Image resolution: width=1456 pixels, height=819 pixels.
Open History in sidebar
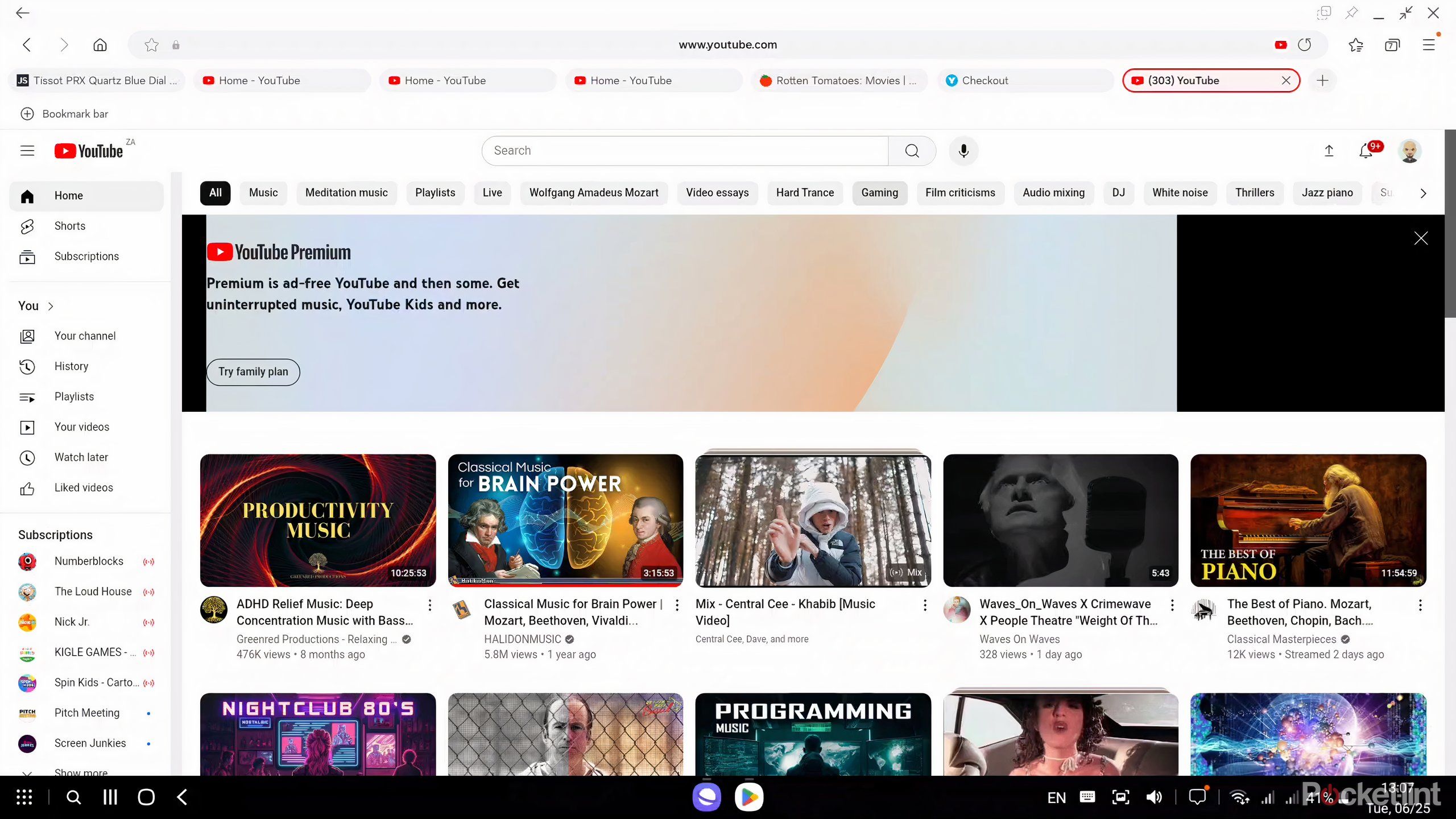[x=86, y=367]
